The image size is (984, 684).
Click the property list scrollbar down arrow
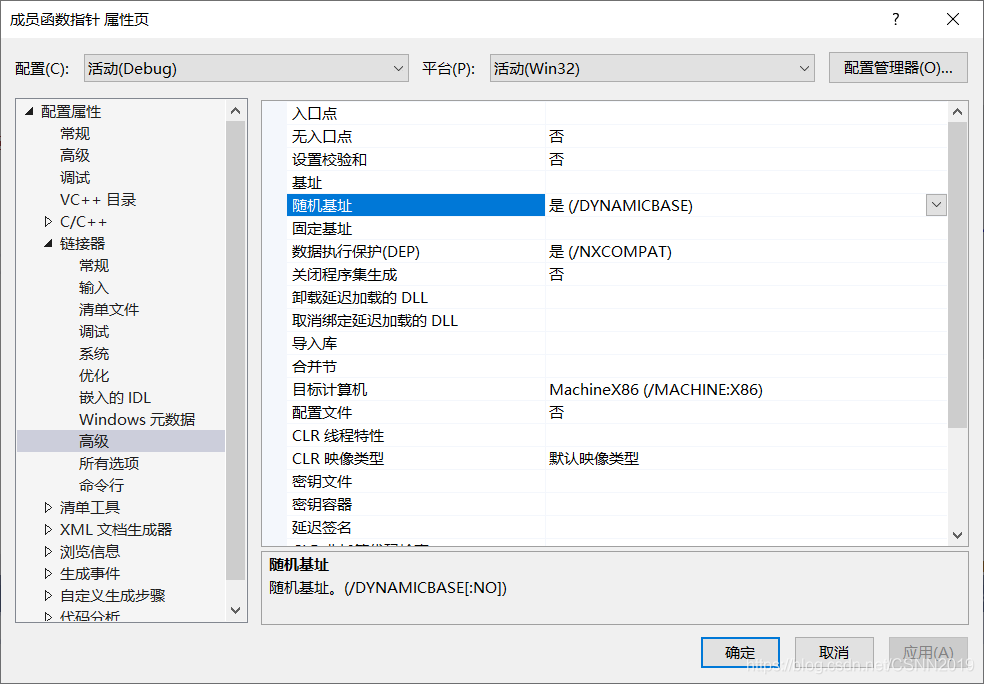[957, 536]
